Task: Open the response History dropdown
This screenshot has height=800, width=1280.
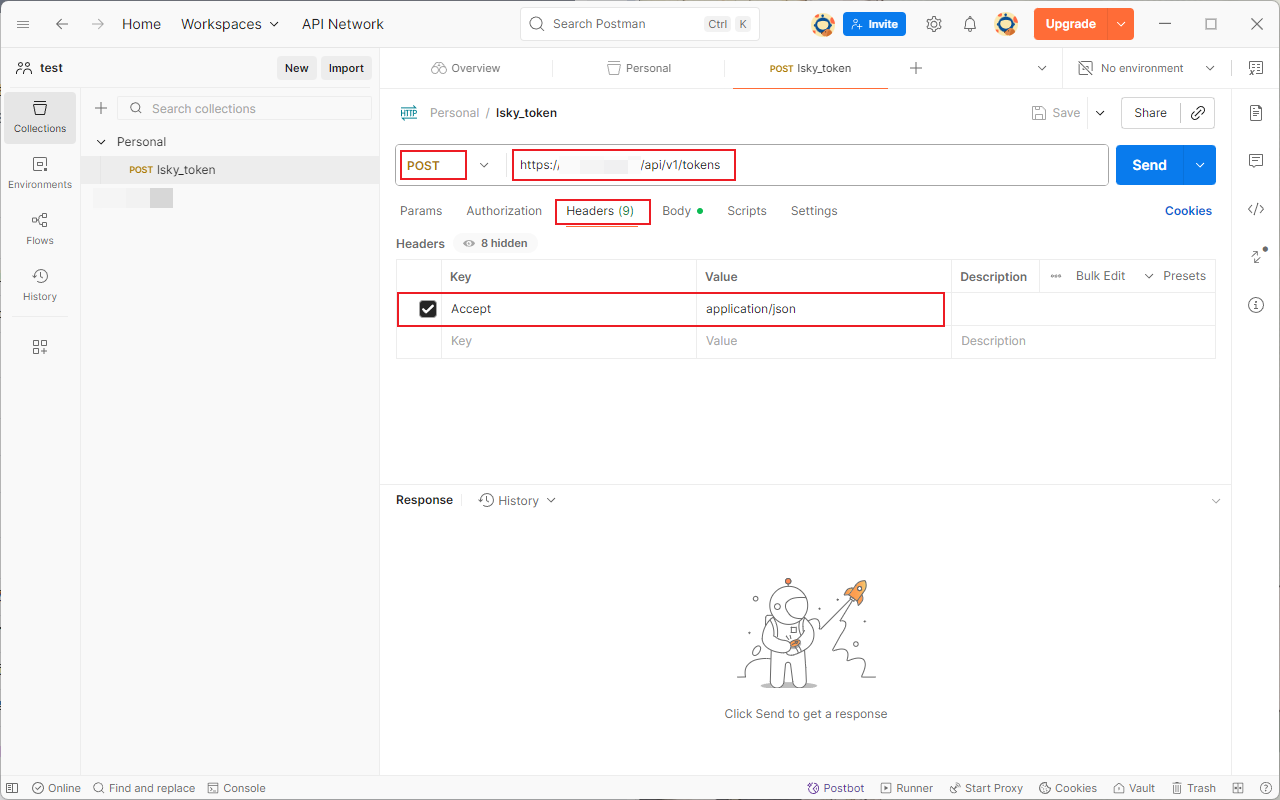Action: (517, 500)
